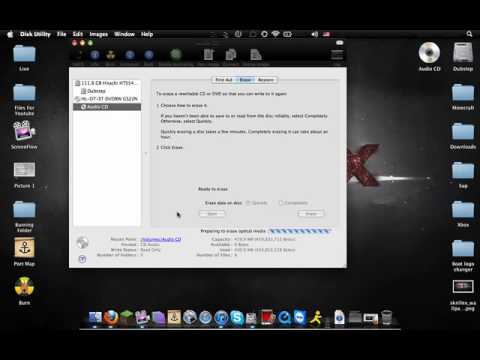The width and height of the screenshot is (480, 360).
Task: Select the Completely erase radio button
Action: 280,203
